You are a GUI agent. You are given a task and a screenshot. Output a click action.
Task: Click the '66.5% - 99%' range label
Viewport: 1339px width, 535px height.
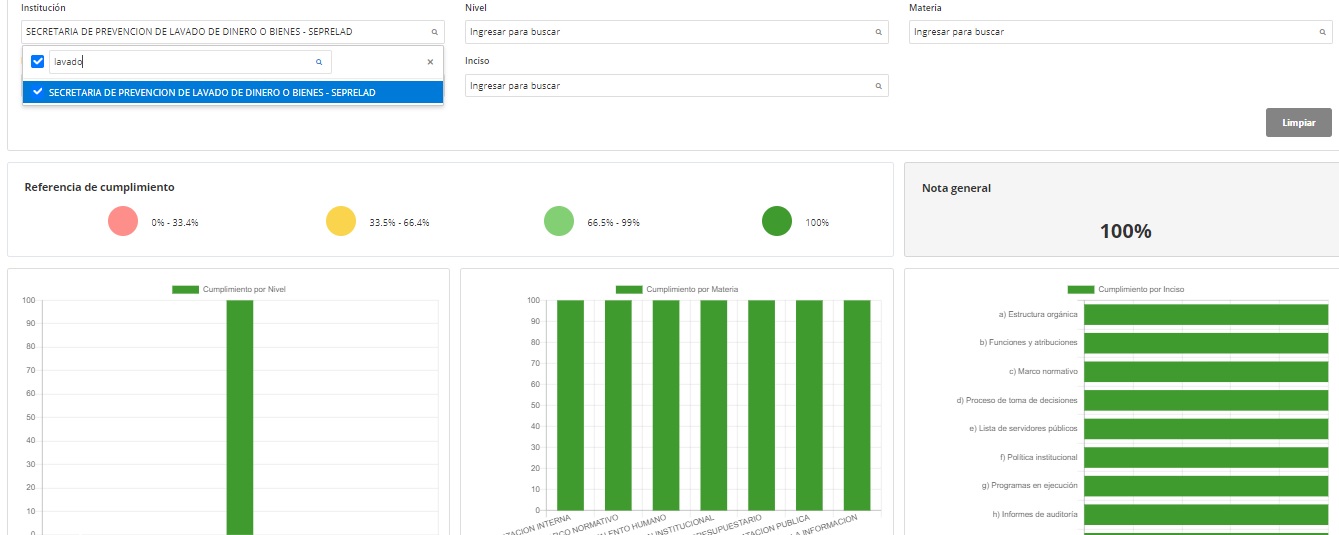click(613, 223)
